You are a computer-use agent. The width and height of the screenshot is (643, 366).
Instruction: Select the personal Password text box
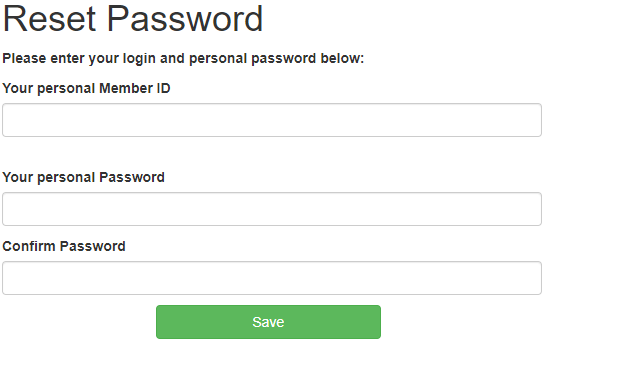(x=272, y=209)
